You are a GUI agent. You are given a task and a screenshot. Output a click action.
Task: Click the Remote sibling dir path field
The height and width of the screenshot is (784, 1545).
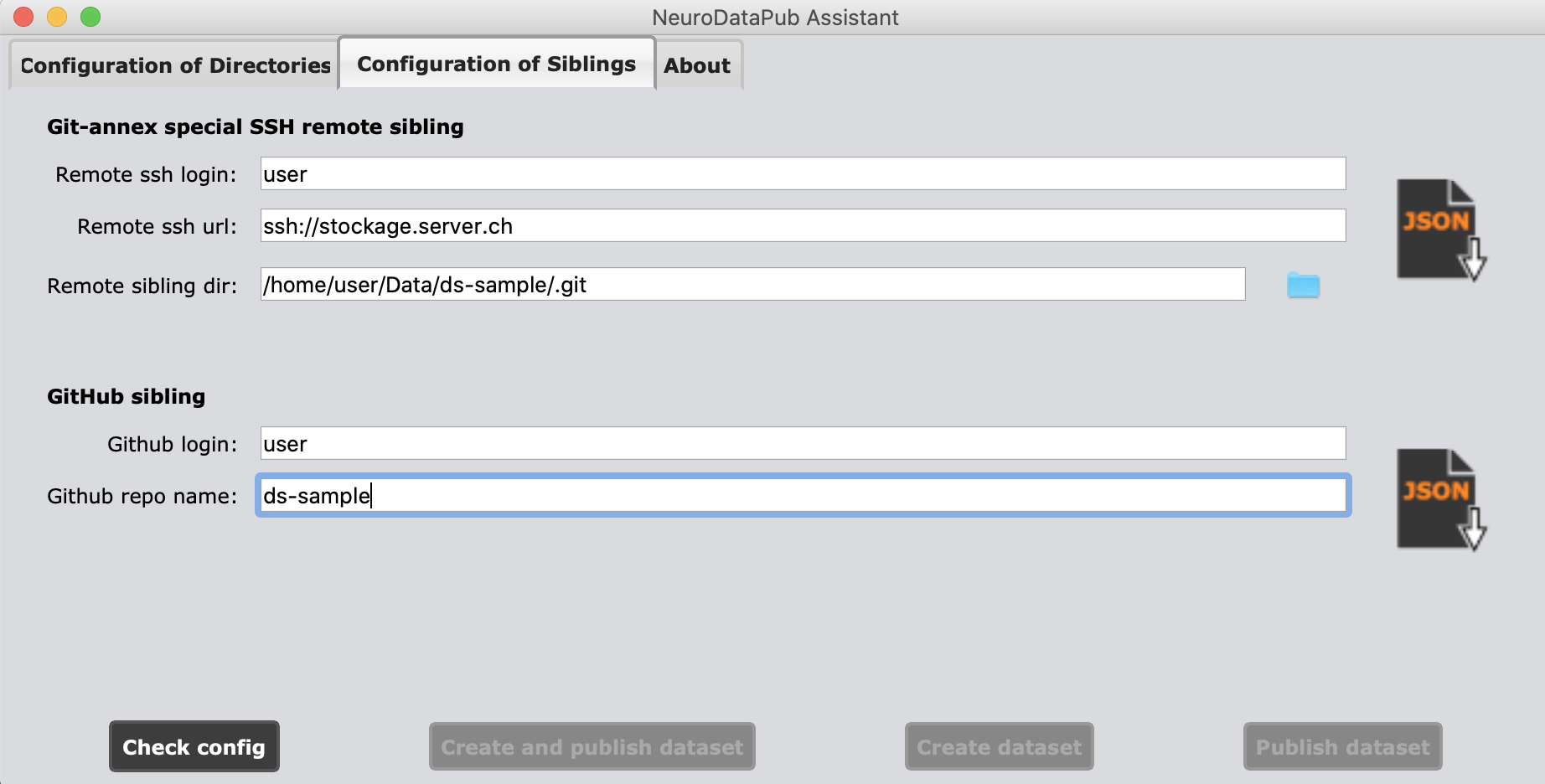pos(752,285)
